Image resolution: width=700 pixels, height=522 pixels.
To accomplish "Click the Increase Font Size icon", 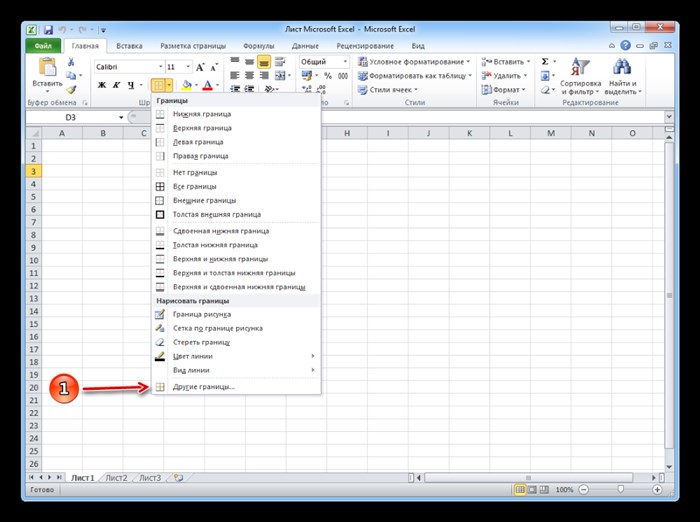I will point(200,67).
